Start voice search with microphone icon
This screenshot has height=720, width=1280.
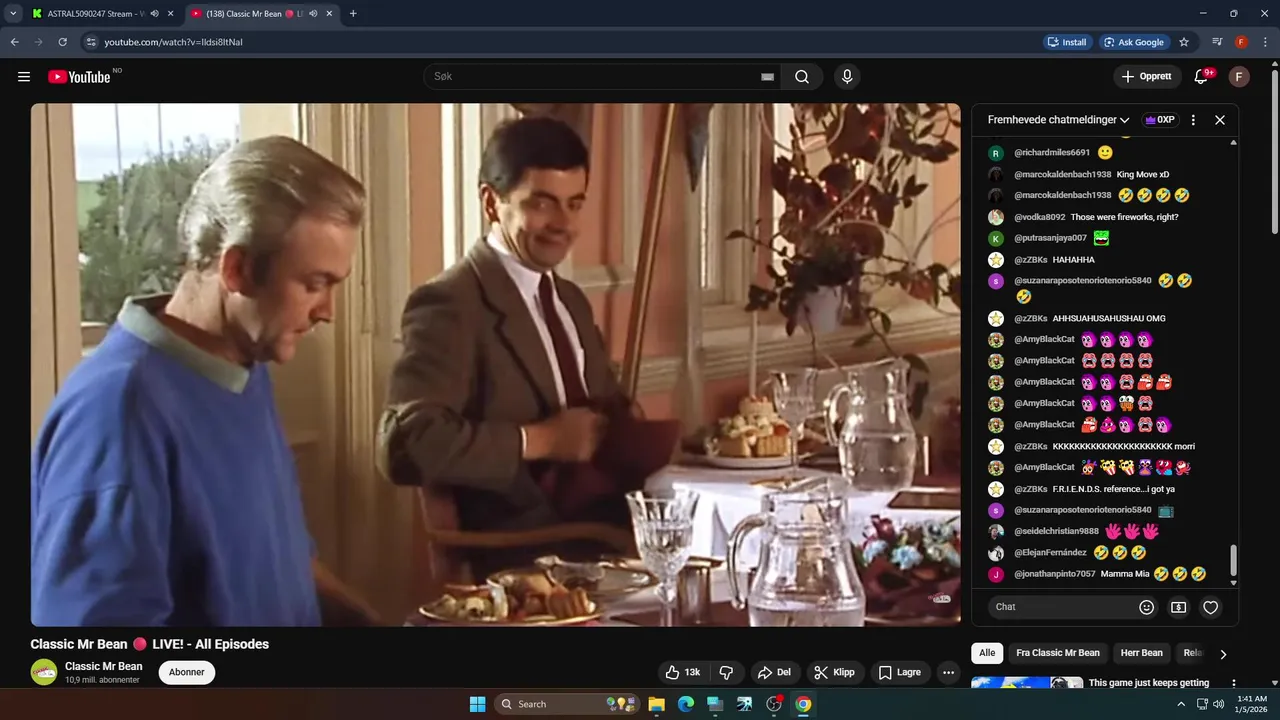tap(847, 77)
